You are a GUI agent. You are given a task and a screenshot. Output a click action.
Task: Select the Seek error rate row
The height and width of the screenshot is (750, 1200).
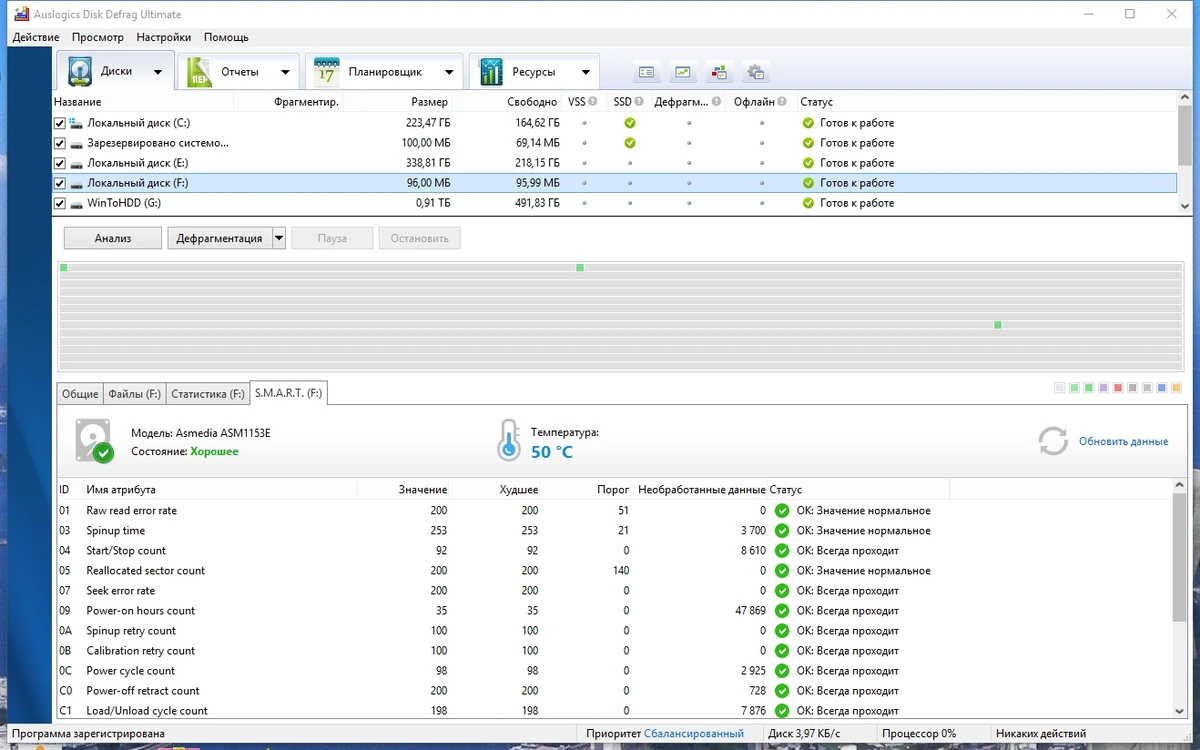coord(615,591)
